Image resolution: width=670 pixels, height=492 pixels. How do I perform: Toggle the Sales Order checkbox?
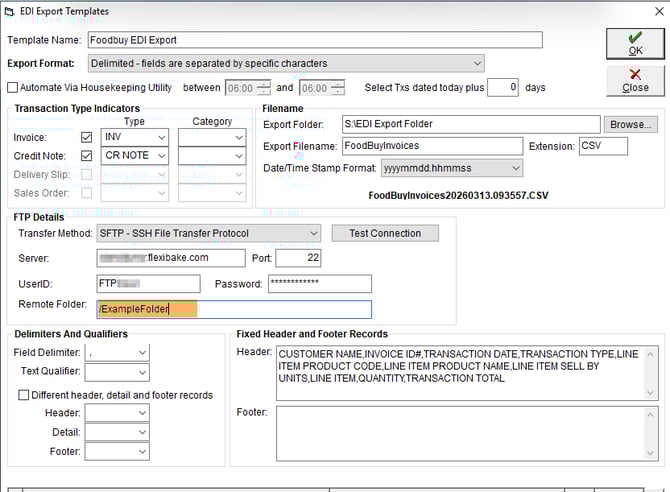[x=86, y=193]
